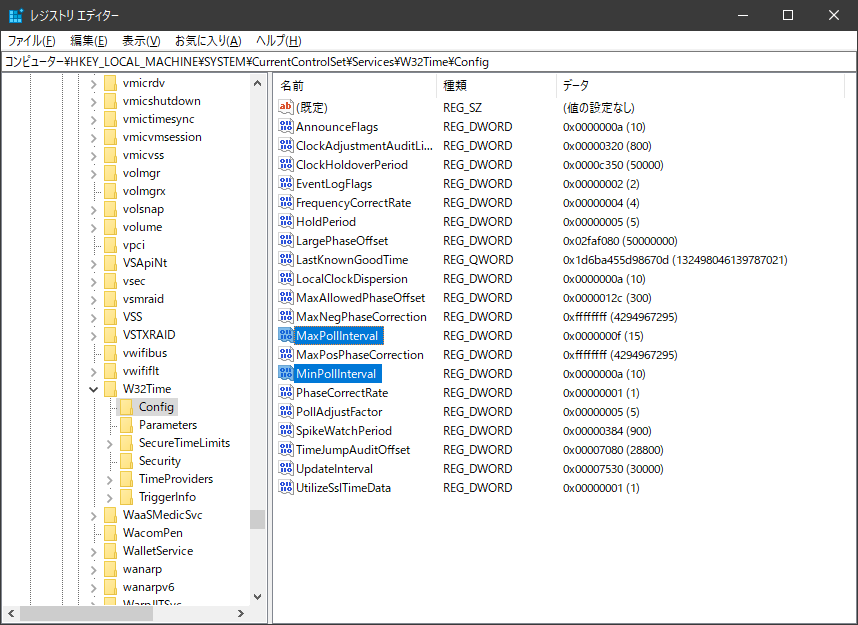
Task: Open the ヘルプ(H) menu
Action: [279, 40]
